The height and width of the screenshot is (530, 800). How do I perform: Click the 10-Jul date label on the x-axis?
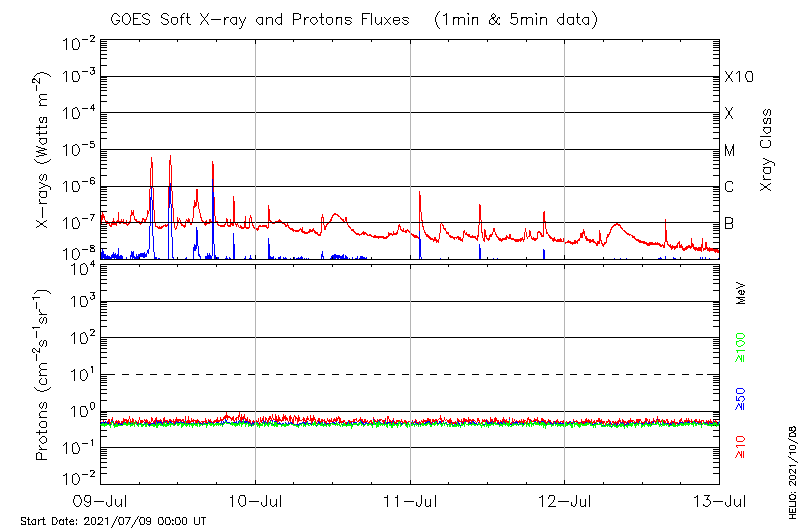tap(255, 502)
